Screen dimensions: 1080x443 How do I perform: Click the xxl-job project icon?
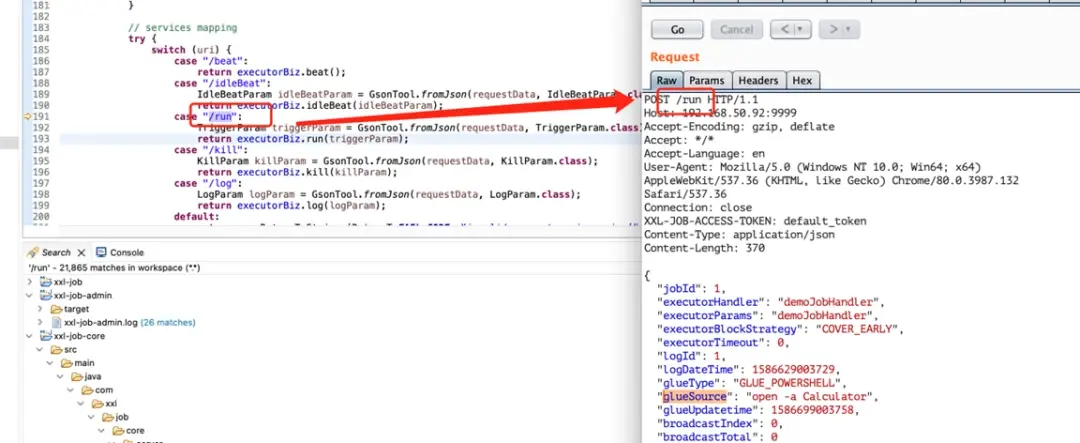(46, 282)
